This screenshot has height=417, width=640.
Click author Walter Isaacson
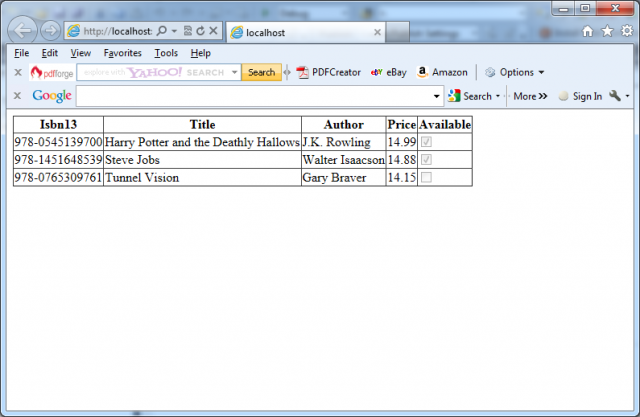(344, 160)
